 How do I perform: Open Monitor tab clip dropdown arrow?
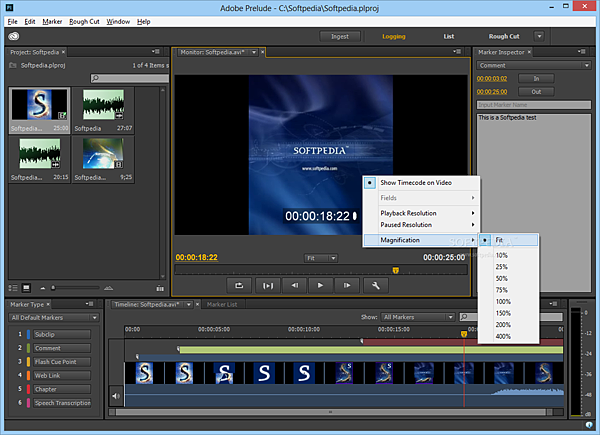254,52
